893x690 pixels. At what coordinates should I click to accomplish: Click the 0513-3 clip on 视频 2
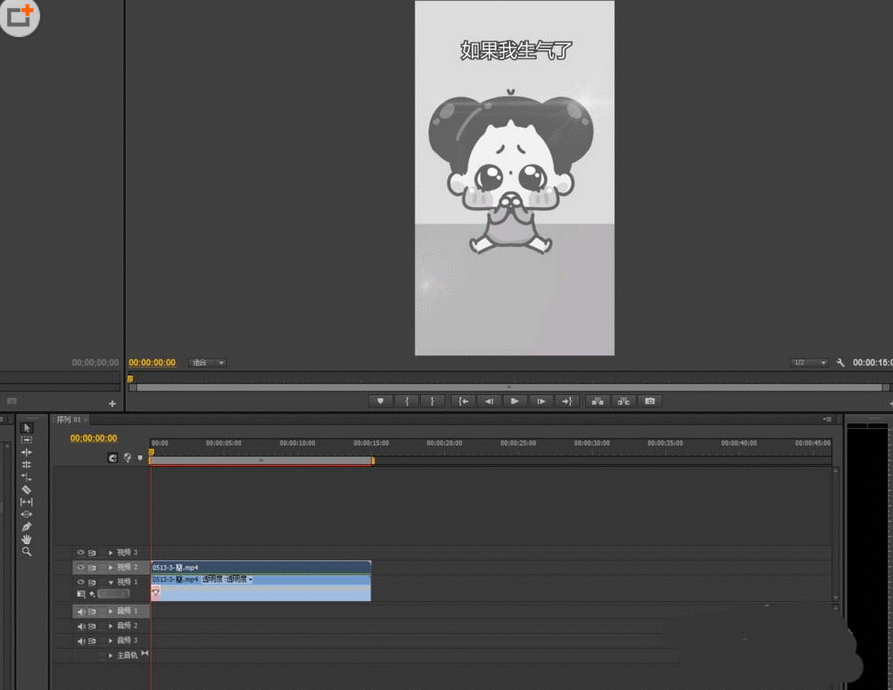[260, 567]
